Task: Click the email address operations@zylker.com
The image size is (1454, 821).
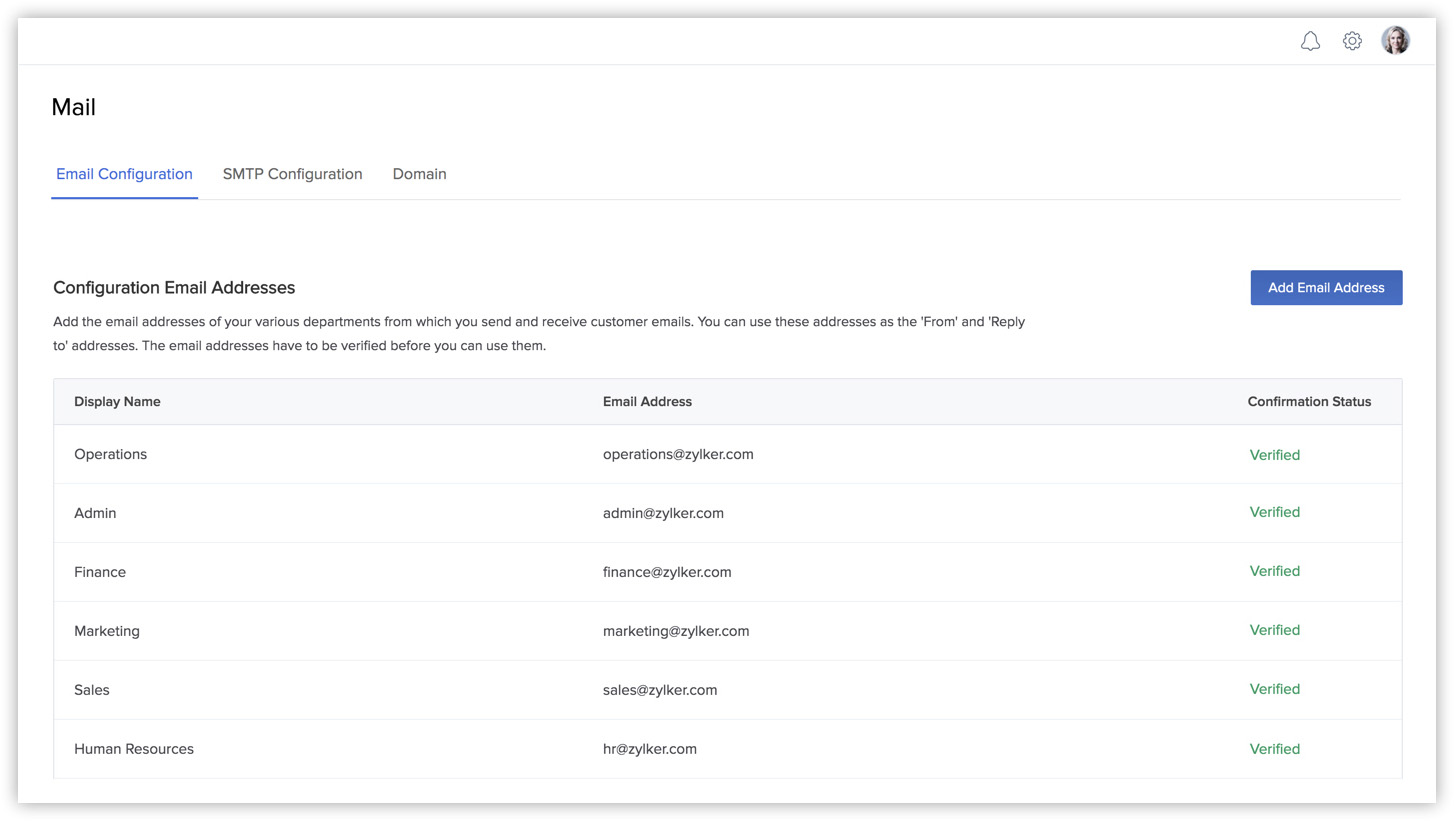Action: coord(678,454)
